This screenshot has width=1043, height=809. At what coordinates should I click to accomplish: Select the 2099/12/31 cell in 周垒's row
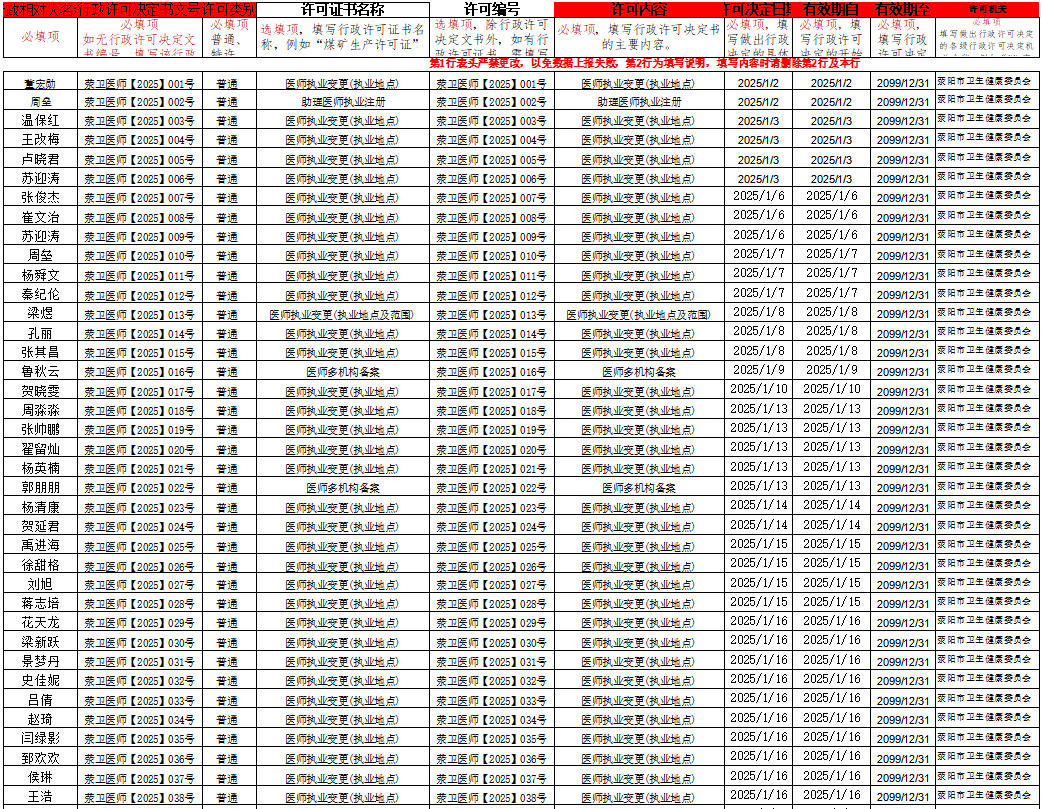(902, 102)
